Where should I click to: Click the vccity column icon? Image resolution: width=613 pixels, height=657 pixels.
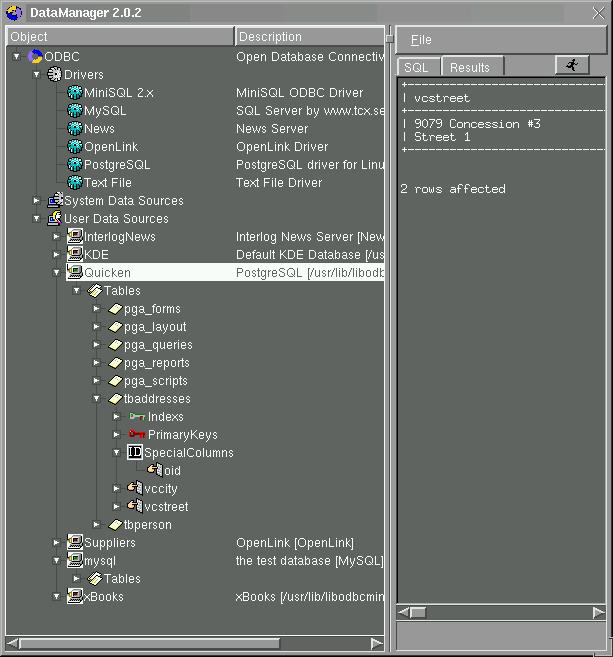135,488
